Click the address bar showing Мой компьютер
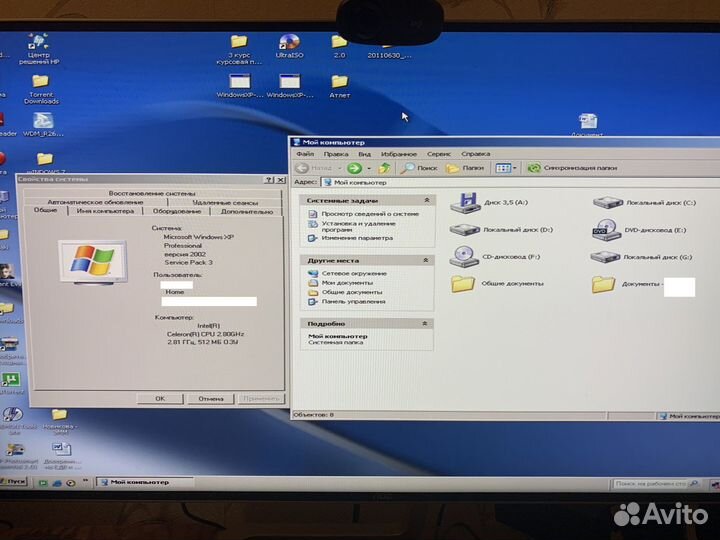 519,182
